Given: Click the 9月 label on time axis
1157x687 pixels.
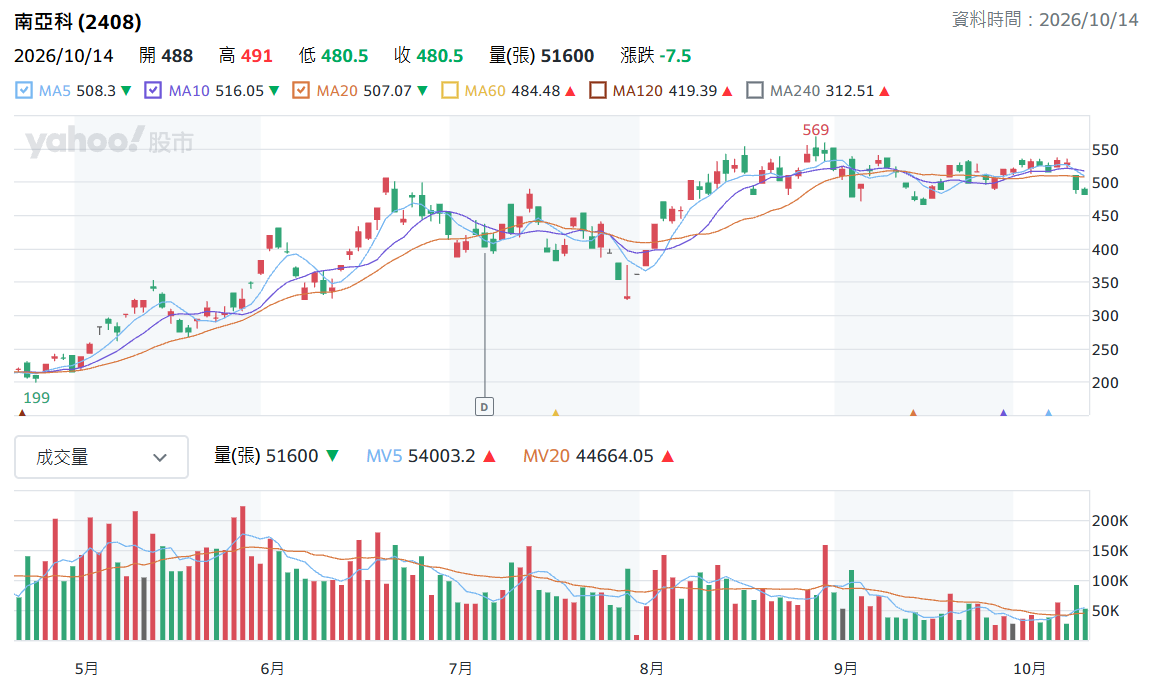Looking at the screenshot, I should click(x=846, y=669).
